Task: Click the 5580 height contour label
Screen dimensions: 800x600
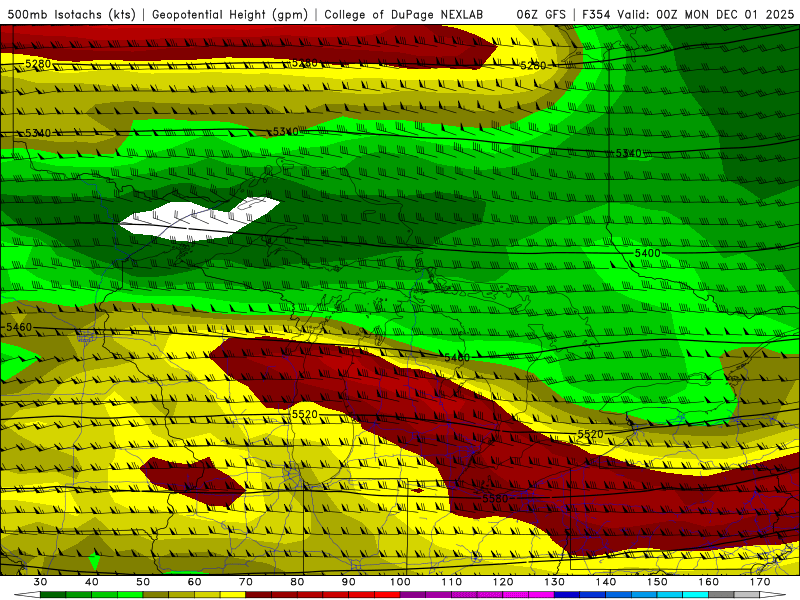Action: pyautogui.click(x=495, y=498)
